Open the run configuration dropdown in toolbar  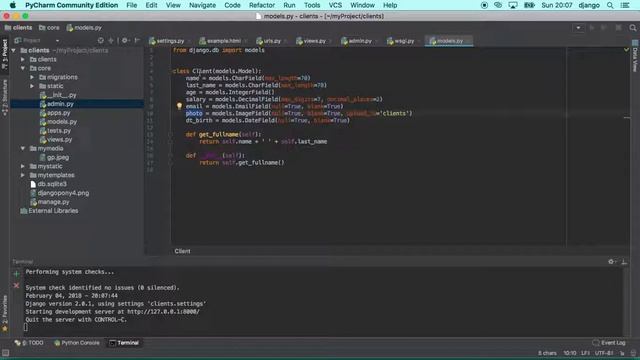point(578,28)
